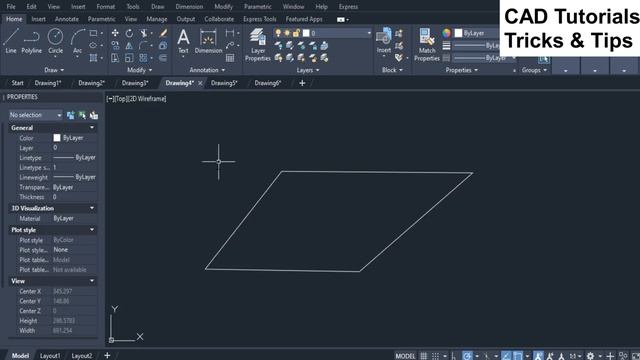Select the Arc tool
Image resolution: width=640 pixels, height=360 pixels.
click(78, 41)
